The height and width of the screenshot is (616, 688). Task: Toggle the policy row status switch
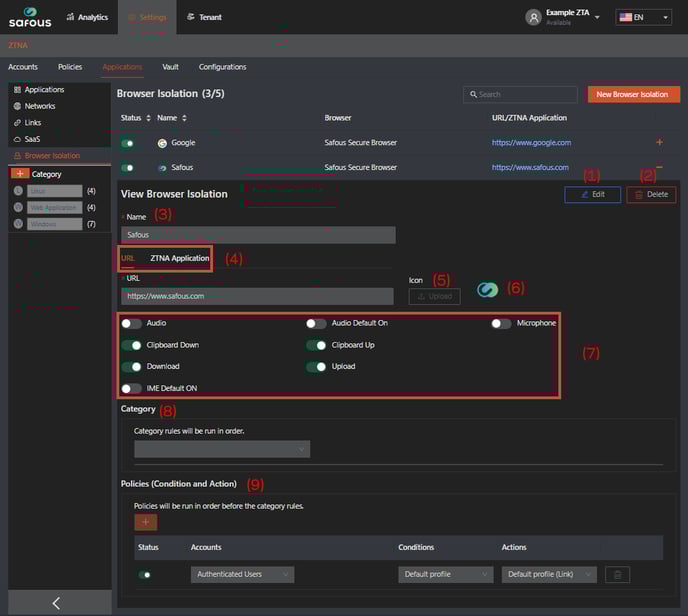(x=144, y=574)
